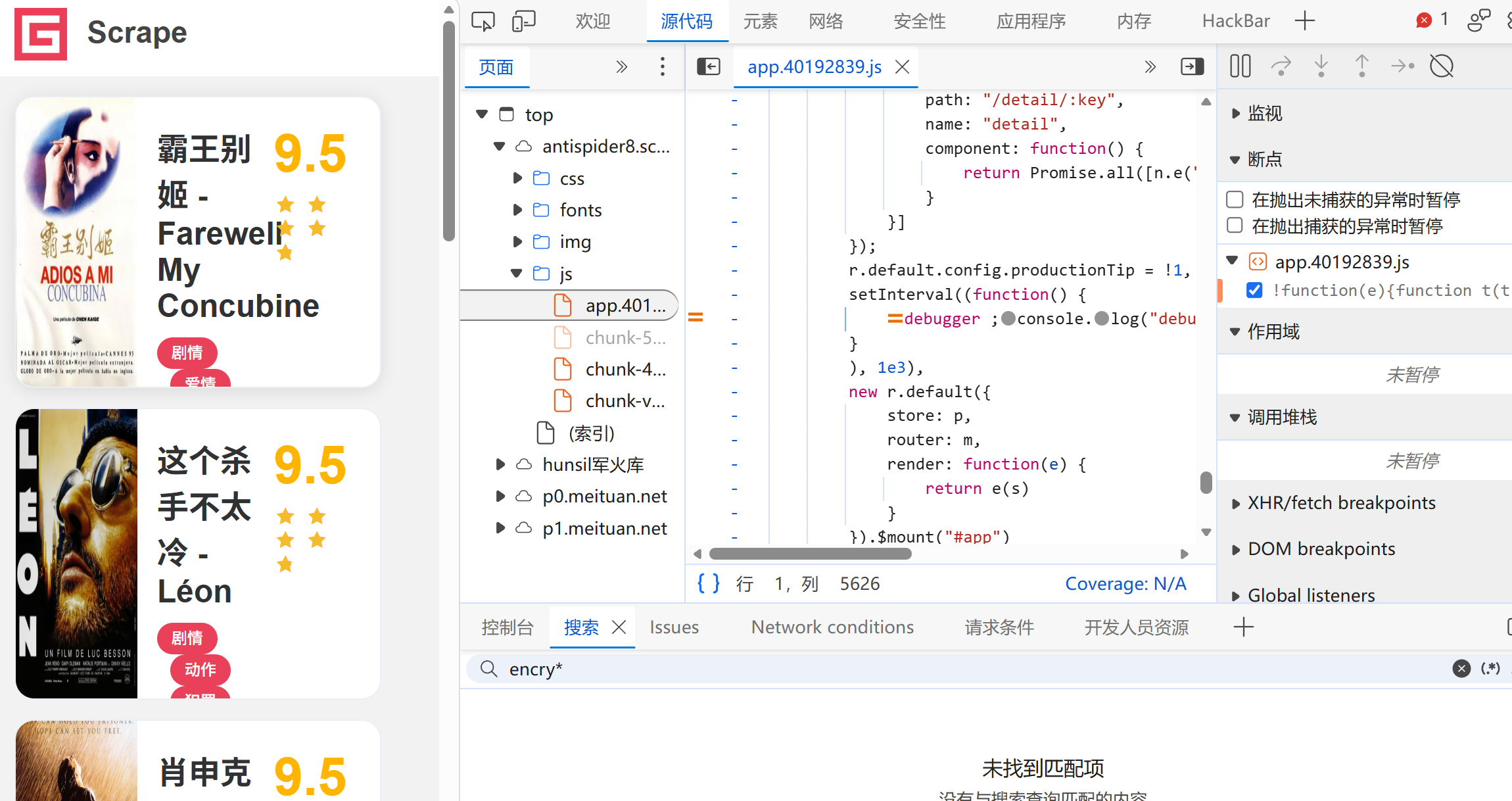Expand the hunsil军火库 node
Image resolution: width=1512 pixels, height=801 pixels.
[x=500, y=464]
